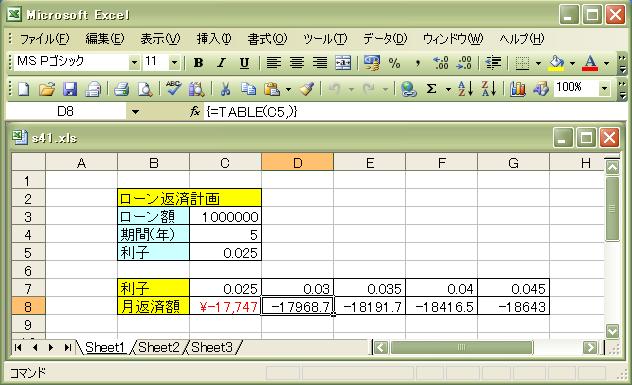
Task: Open the データ(D) menu
Action: 385,39
